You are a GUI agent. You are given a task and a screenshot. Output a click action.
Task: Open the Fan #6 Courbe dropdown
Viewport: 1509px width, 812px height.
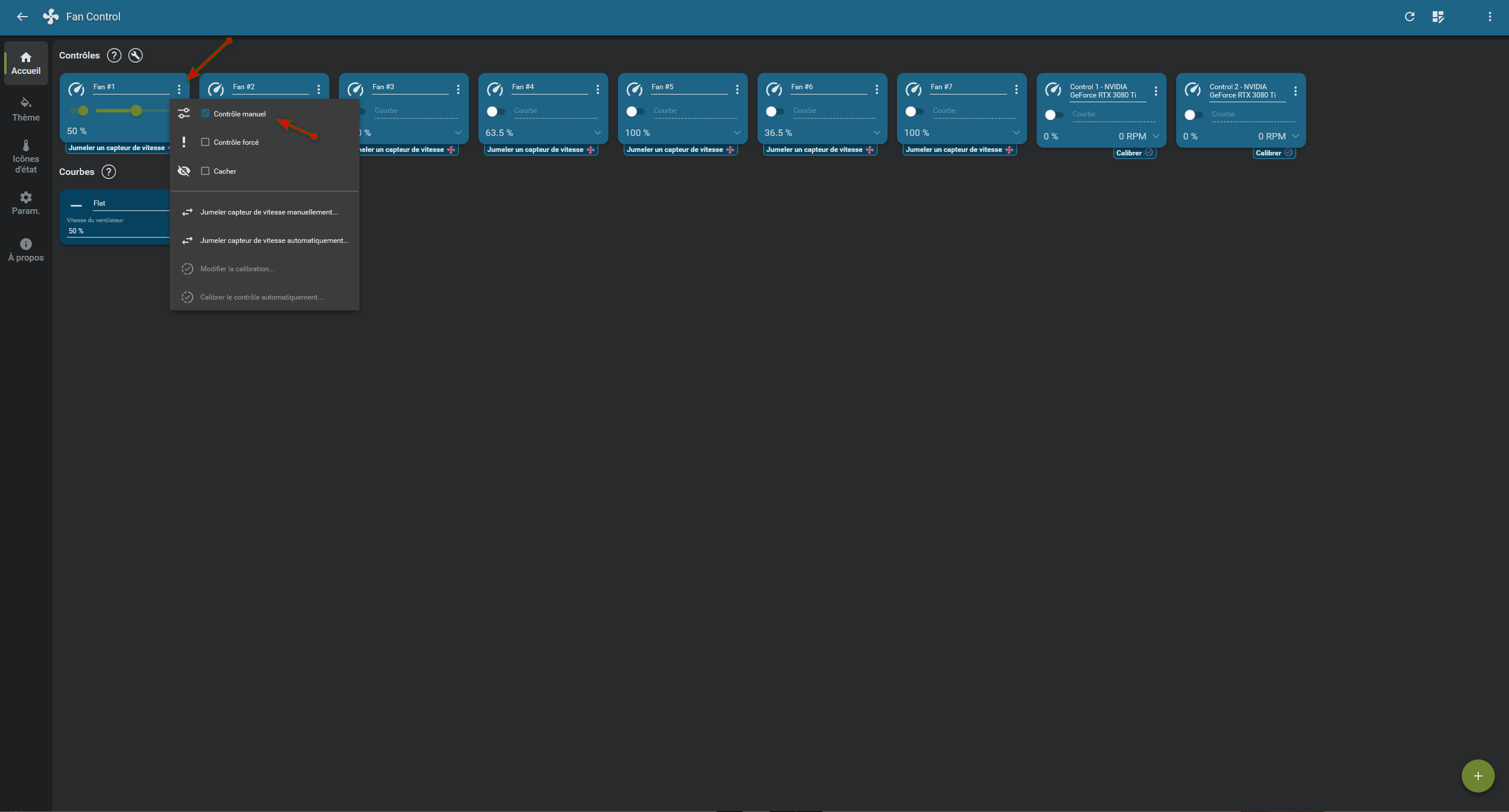pyautogui.click(x=834, y=111)
